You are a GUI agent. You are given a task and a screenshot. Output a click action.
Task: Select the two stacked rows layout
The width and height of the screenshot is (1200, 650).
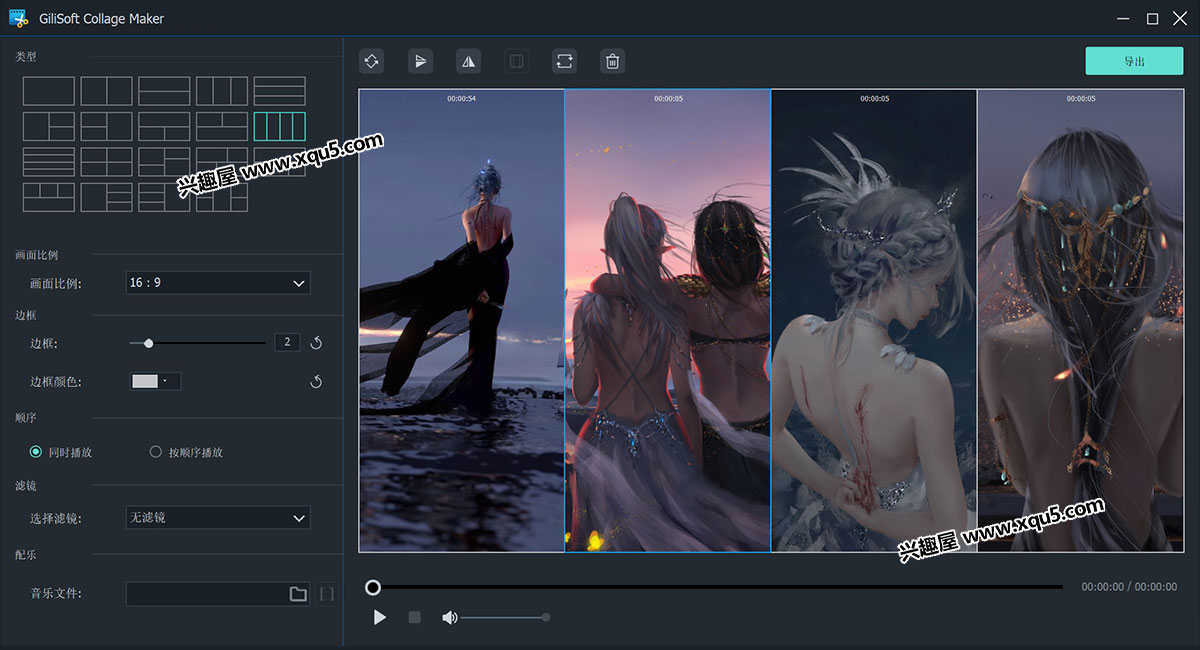click(164, 91)
